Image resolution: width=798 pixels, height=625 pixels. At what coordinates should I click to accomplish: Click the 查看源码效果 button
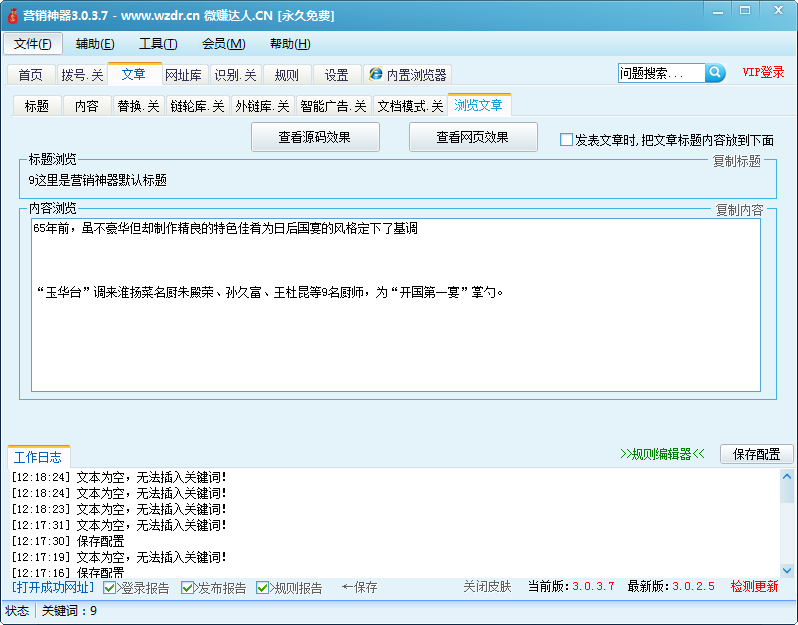(x=314, y=138)
